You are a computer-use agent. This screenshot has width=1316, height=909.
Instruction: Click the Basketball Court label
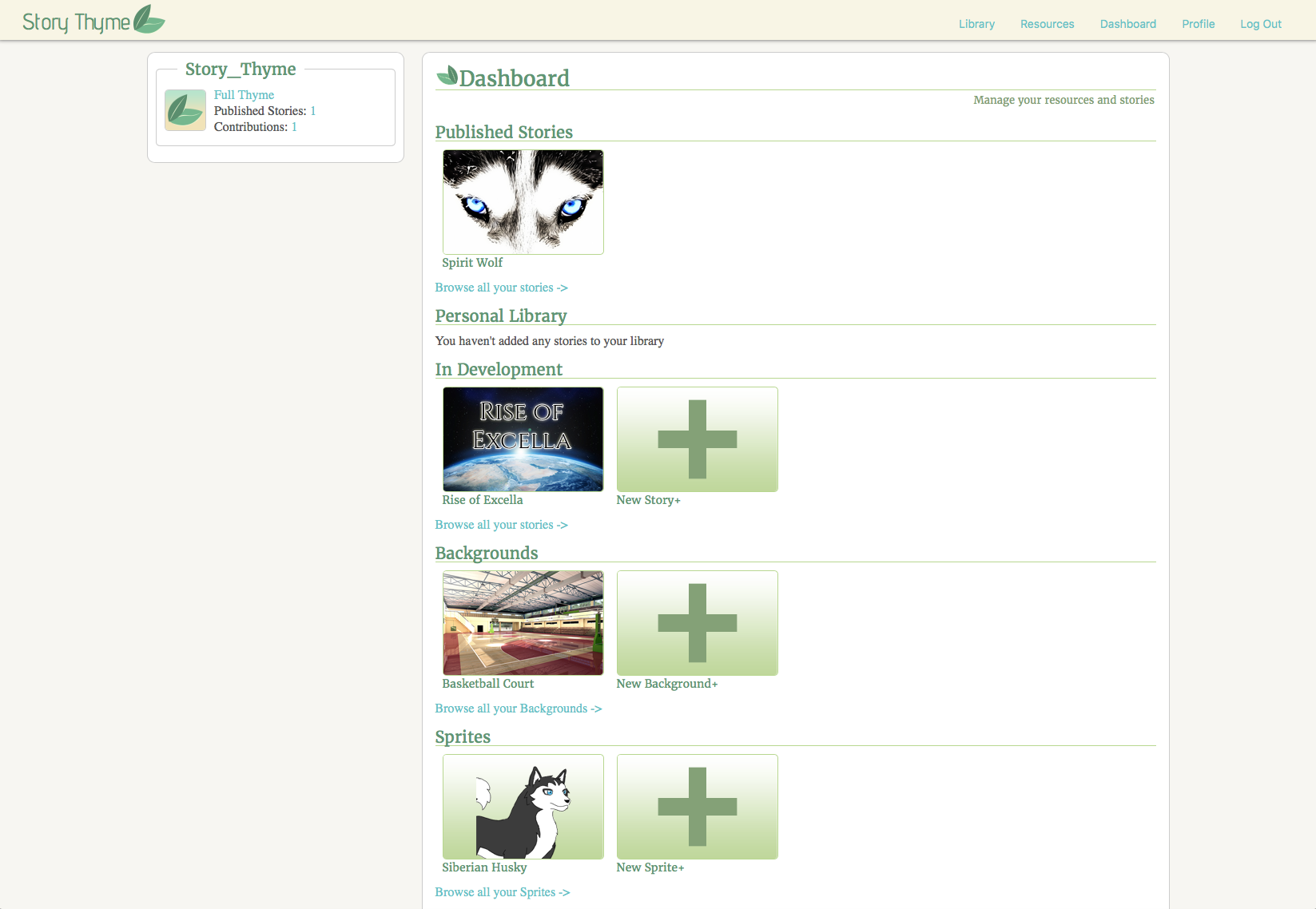487,684
